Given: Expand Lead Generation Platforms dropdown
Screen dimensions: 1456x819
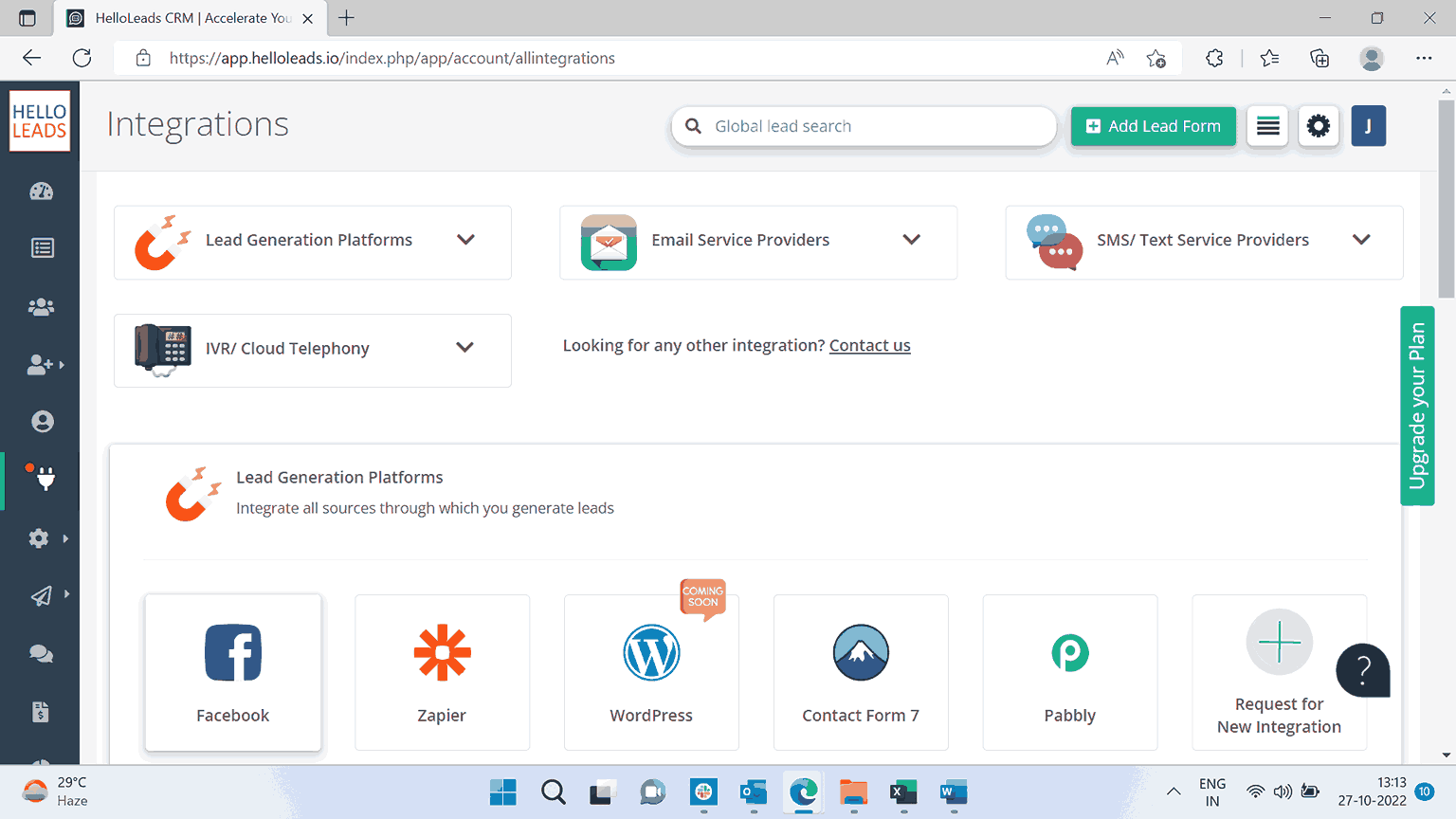Looking at the screenshot, I should [x=465, y=240].
